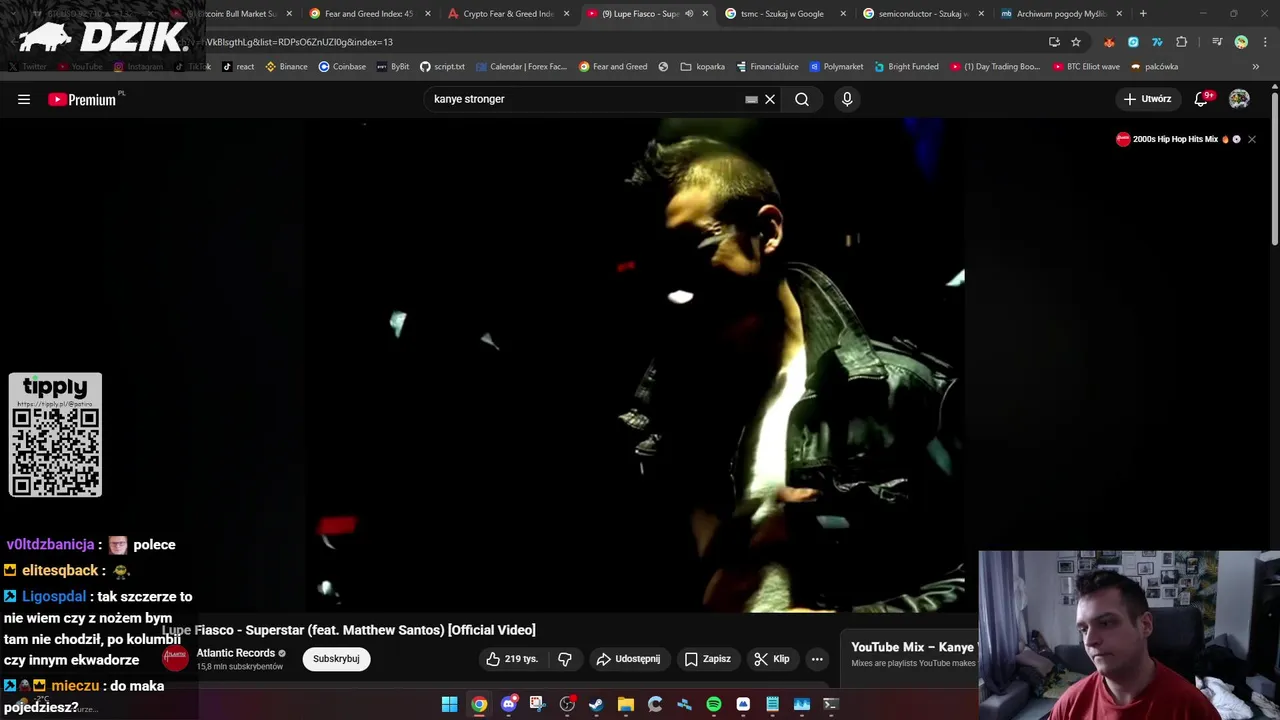Open the terminal from the taskbar
Screen dimensions: 1280x720
point(830,705)
